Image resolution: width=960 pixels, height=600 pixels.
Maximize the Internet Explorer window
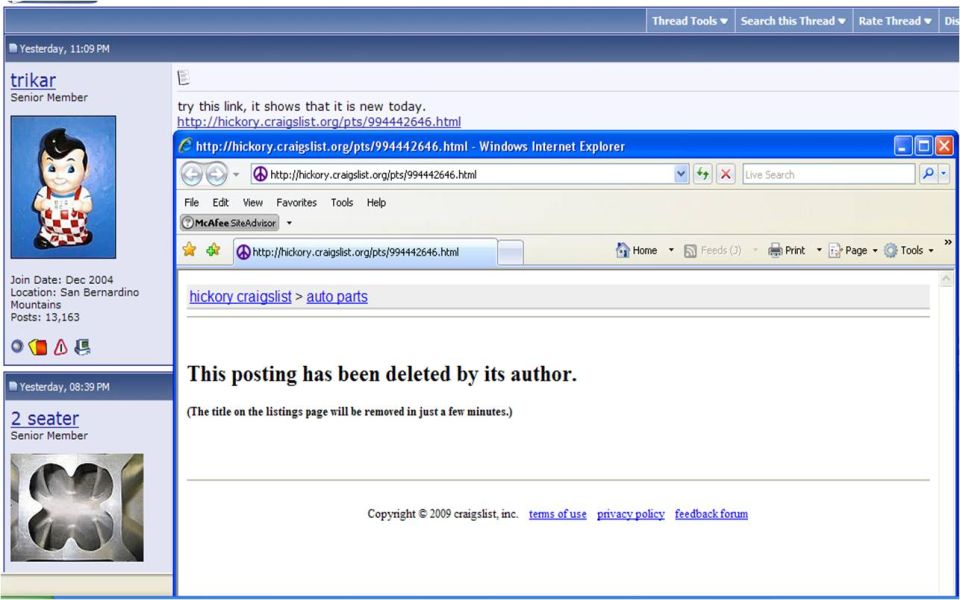pos(923,146)
